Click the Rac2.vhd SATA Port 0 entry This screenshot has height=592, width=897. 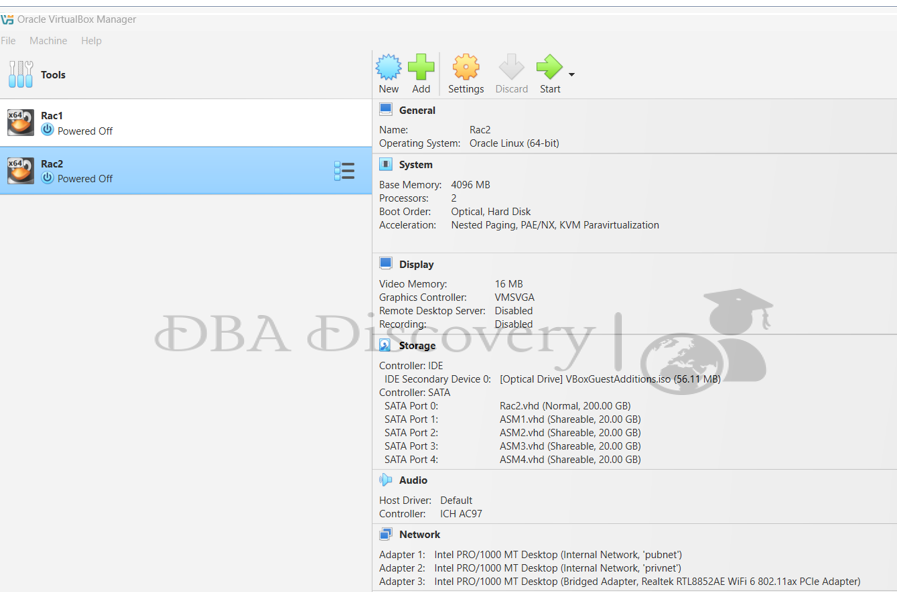pyautogui.click(x=565, y=406)
